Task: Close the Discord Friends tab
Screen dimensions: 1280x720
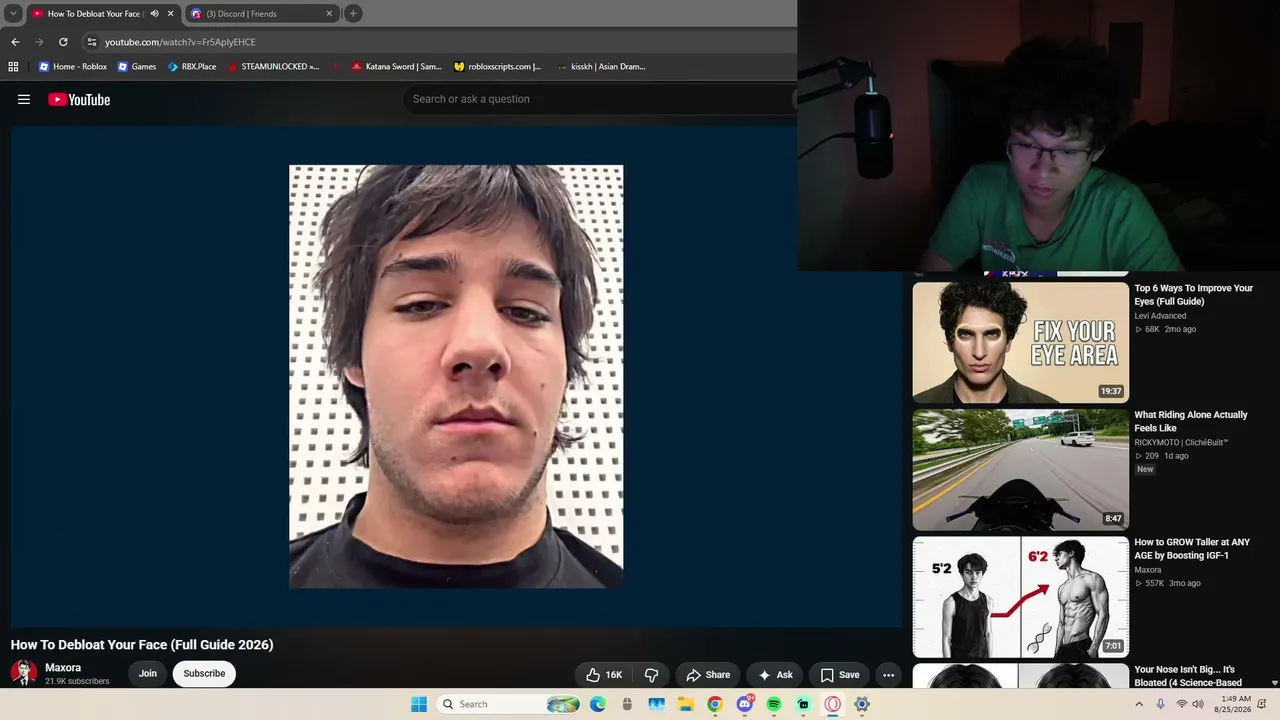Action: pos(329,14)
